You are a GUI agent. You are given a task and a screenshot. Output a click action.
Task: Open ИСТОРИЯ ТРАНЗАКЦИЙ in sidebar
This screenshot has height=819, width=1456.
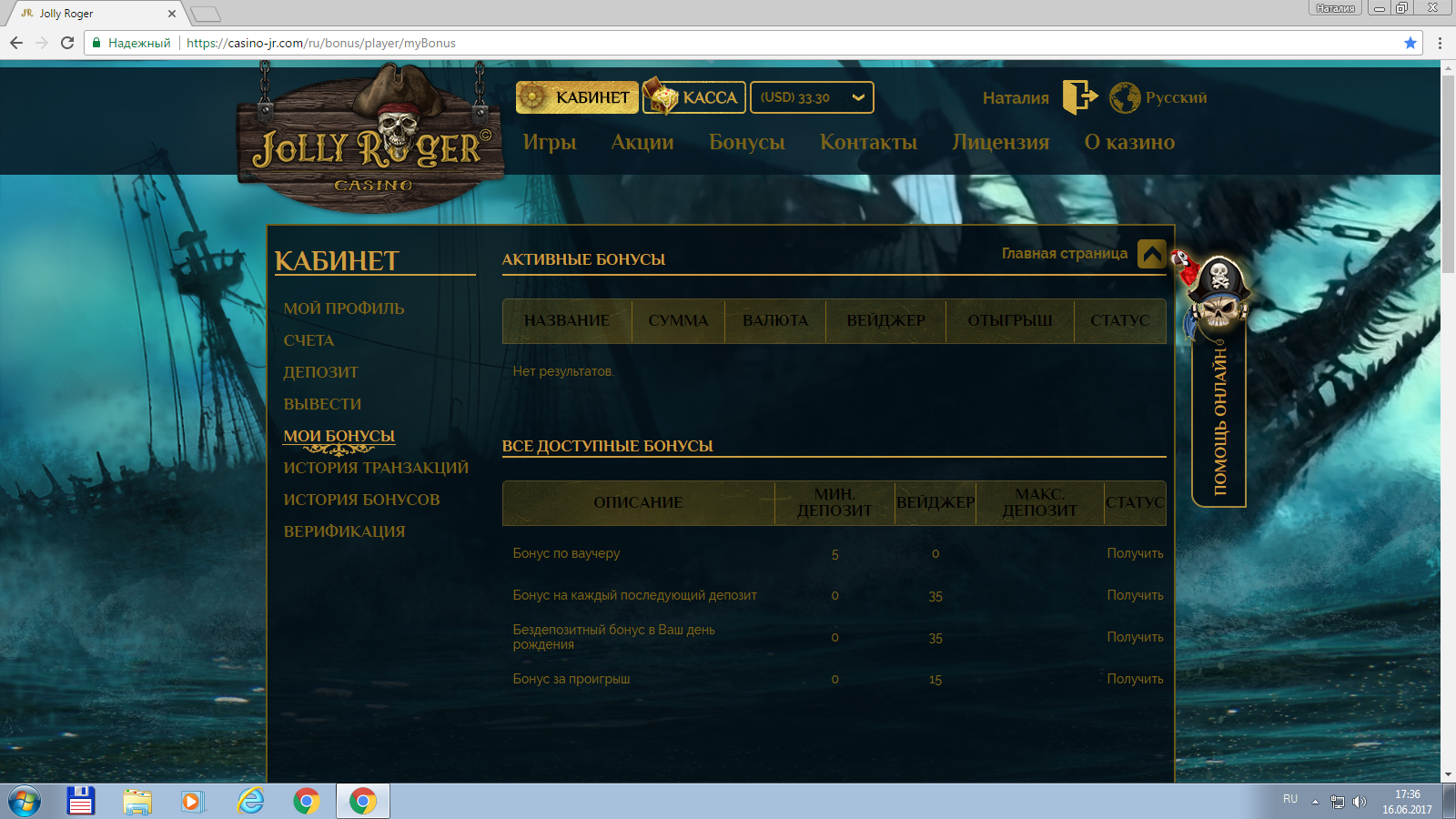point(376,468)
